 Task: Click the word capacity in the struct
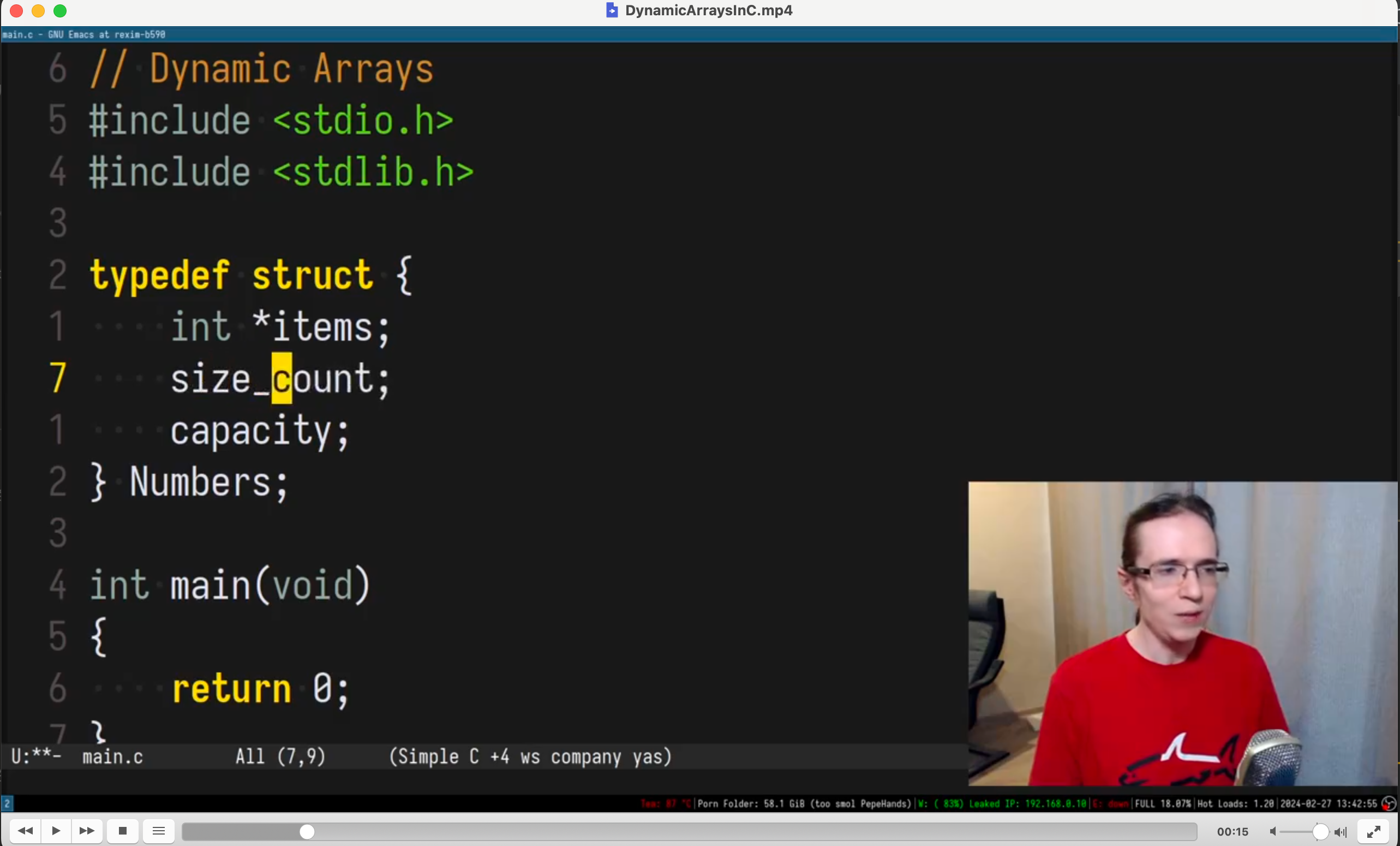[x=250, y=431]
